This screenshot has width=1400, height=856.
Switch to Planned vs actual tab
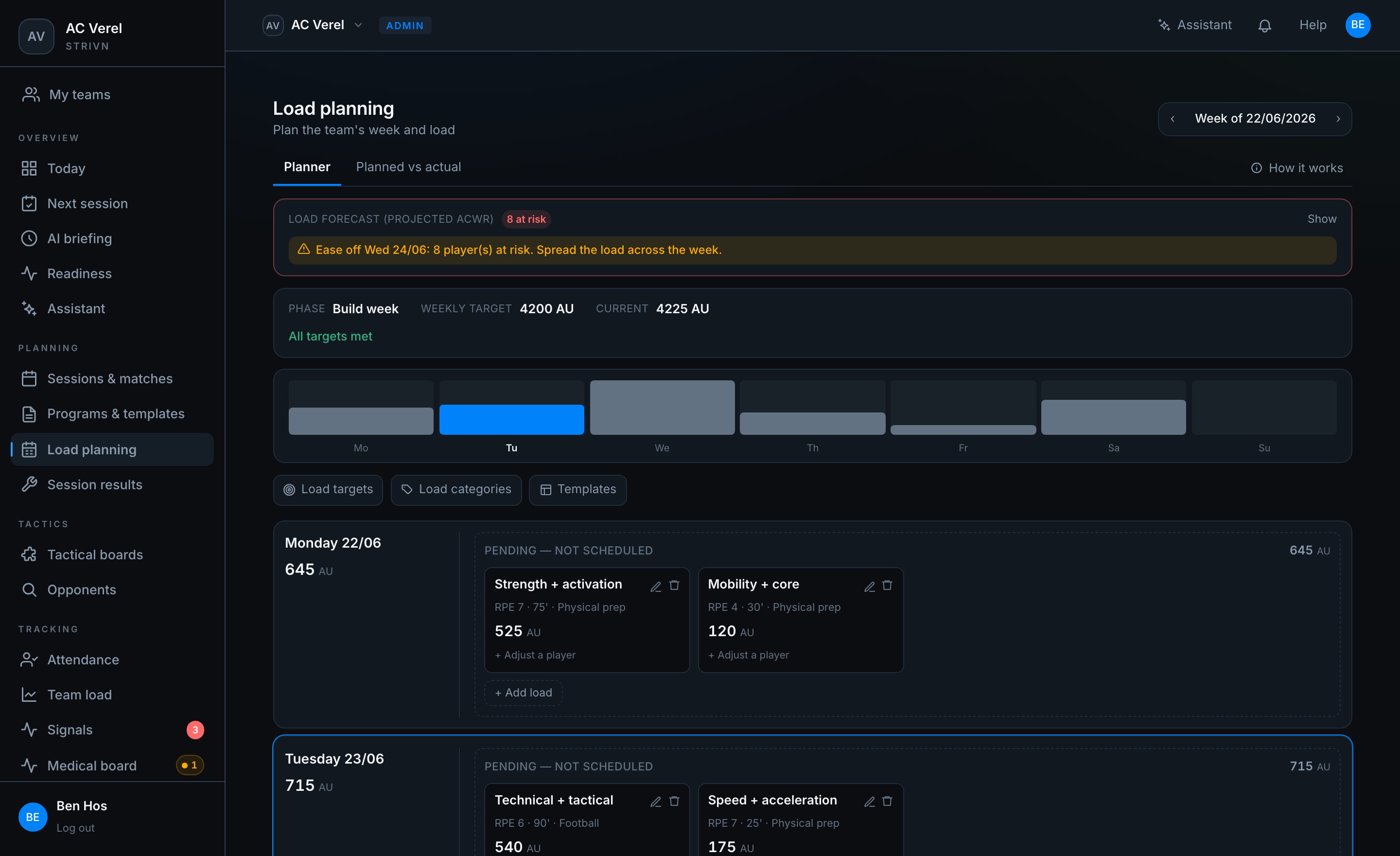408,167
